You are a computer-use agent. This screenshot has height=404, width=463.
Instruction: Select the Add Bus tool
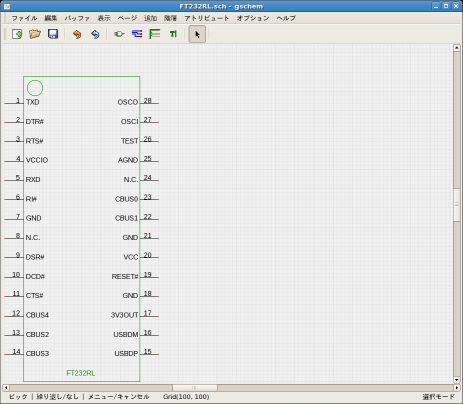pos(155,34)
